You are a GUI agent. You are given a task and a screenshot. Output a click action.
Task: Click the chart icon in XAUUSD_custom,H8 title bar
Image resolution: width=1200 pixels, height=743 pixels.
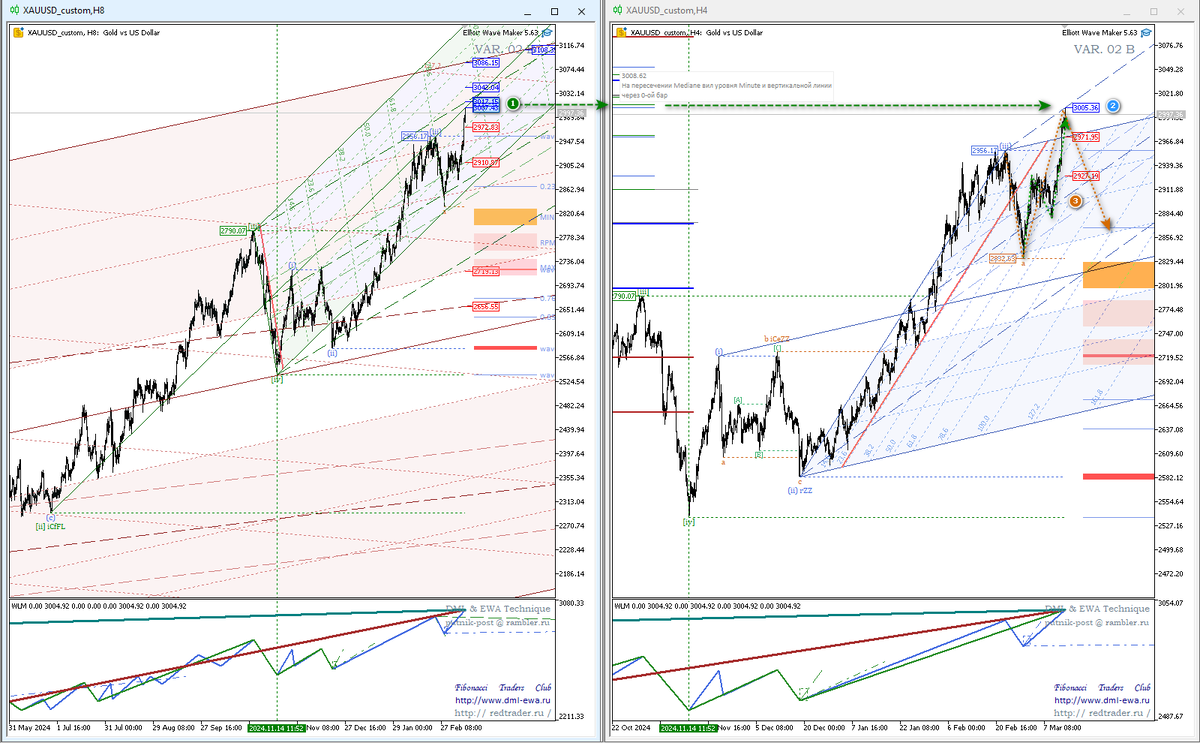tap(14, 10)
